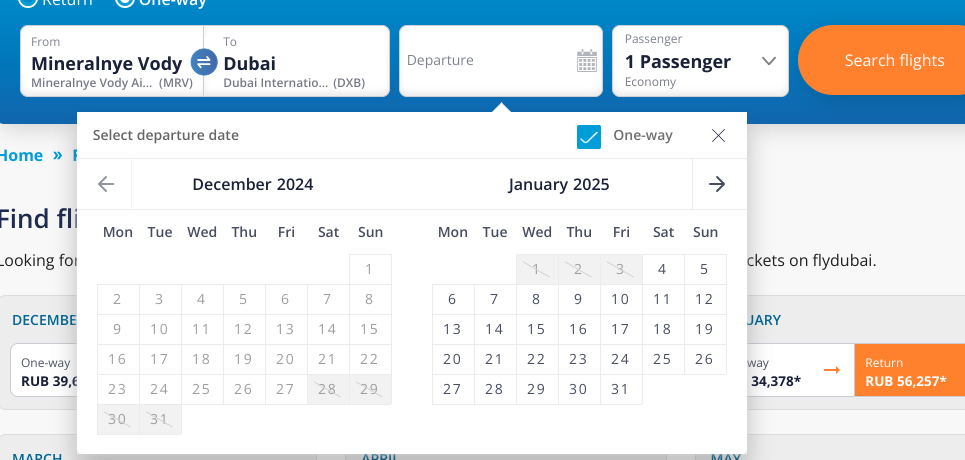Click the Departure date input field

500,61
